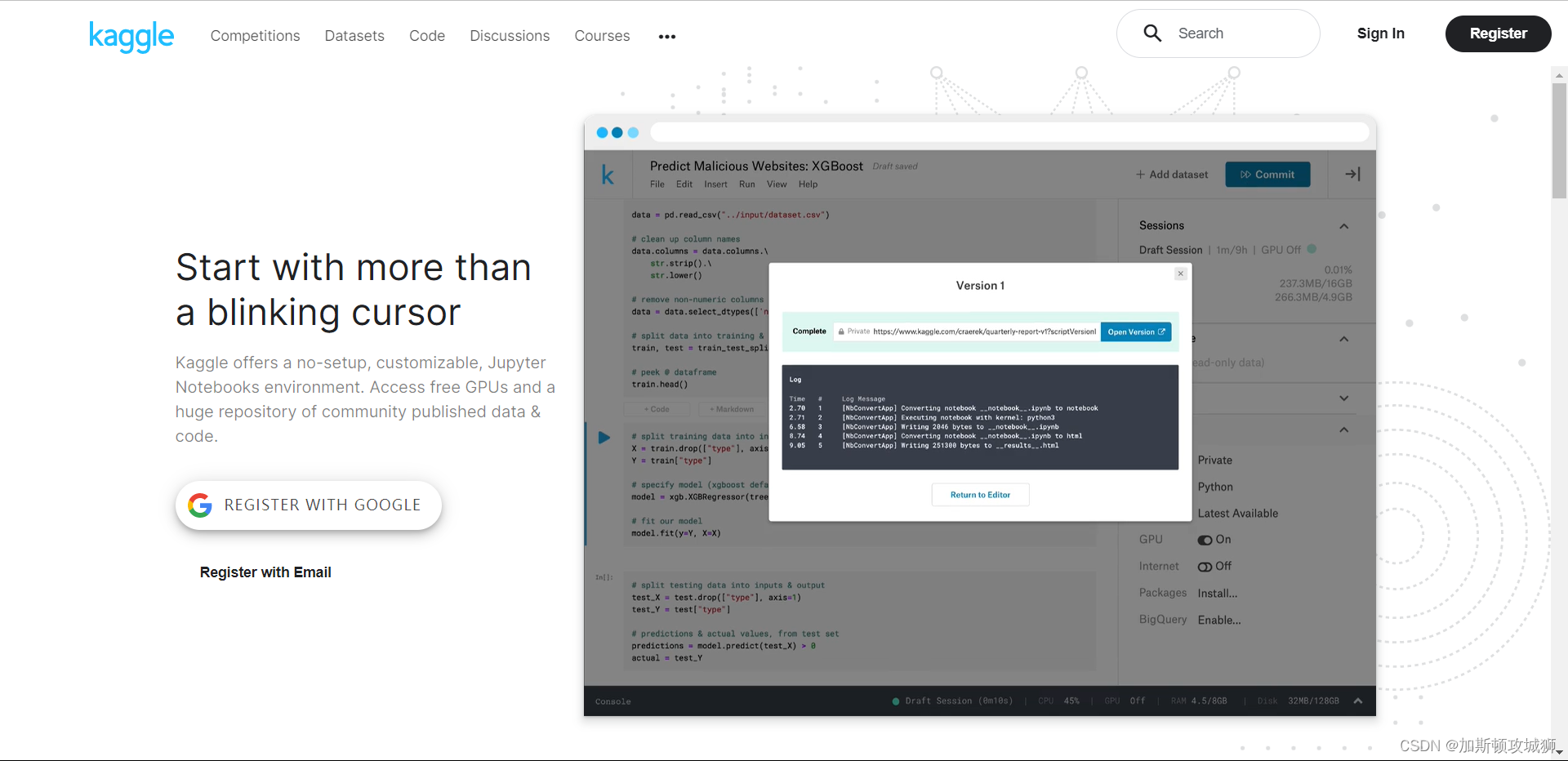This screenshot has height=761, width=1568.
Task: Click the Private setting value
Action: pos(1215,461)
